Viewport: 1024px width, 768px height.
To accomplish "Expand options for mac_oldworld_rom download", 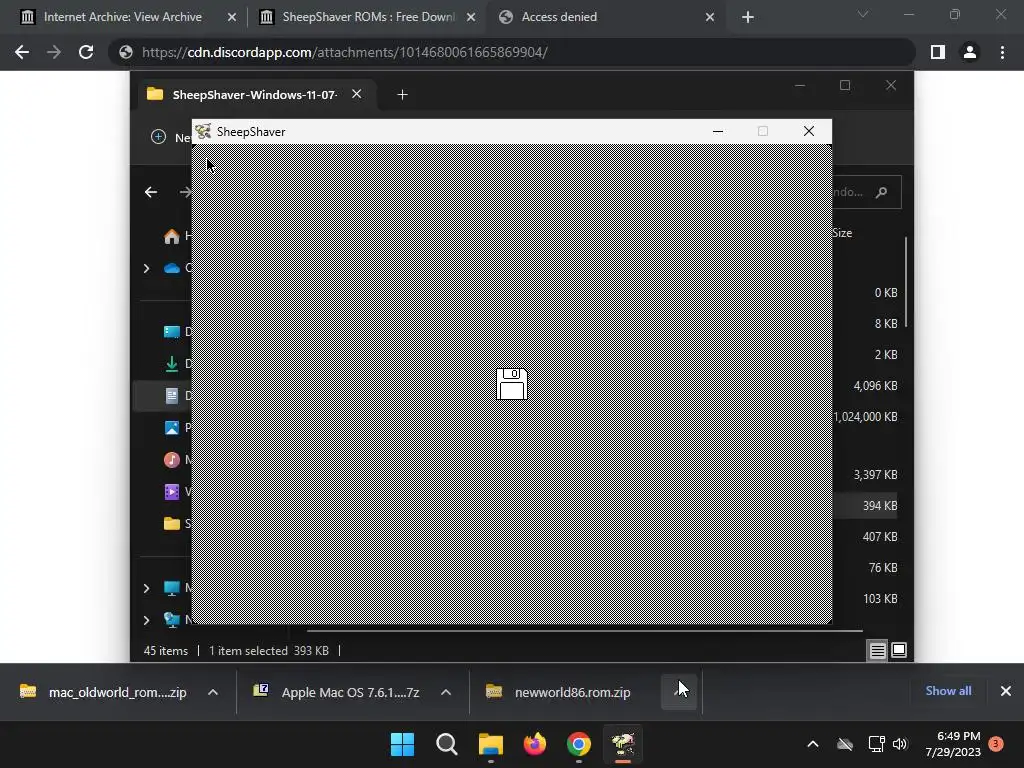I will pos(213,692).
